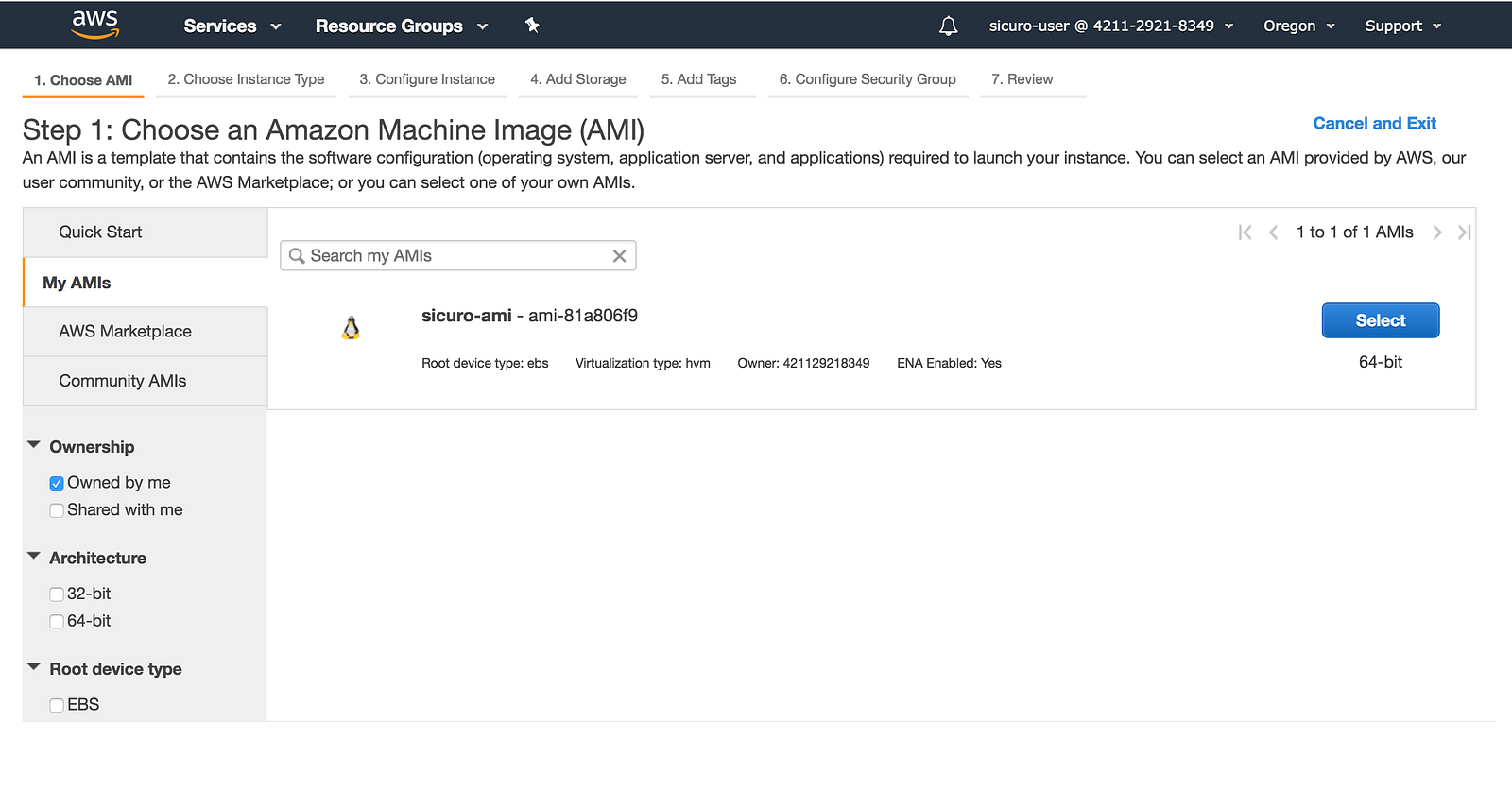1512x792 pixels.
Task: Go to next page of AMIs
Action: point(1437,232)
